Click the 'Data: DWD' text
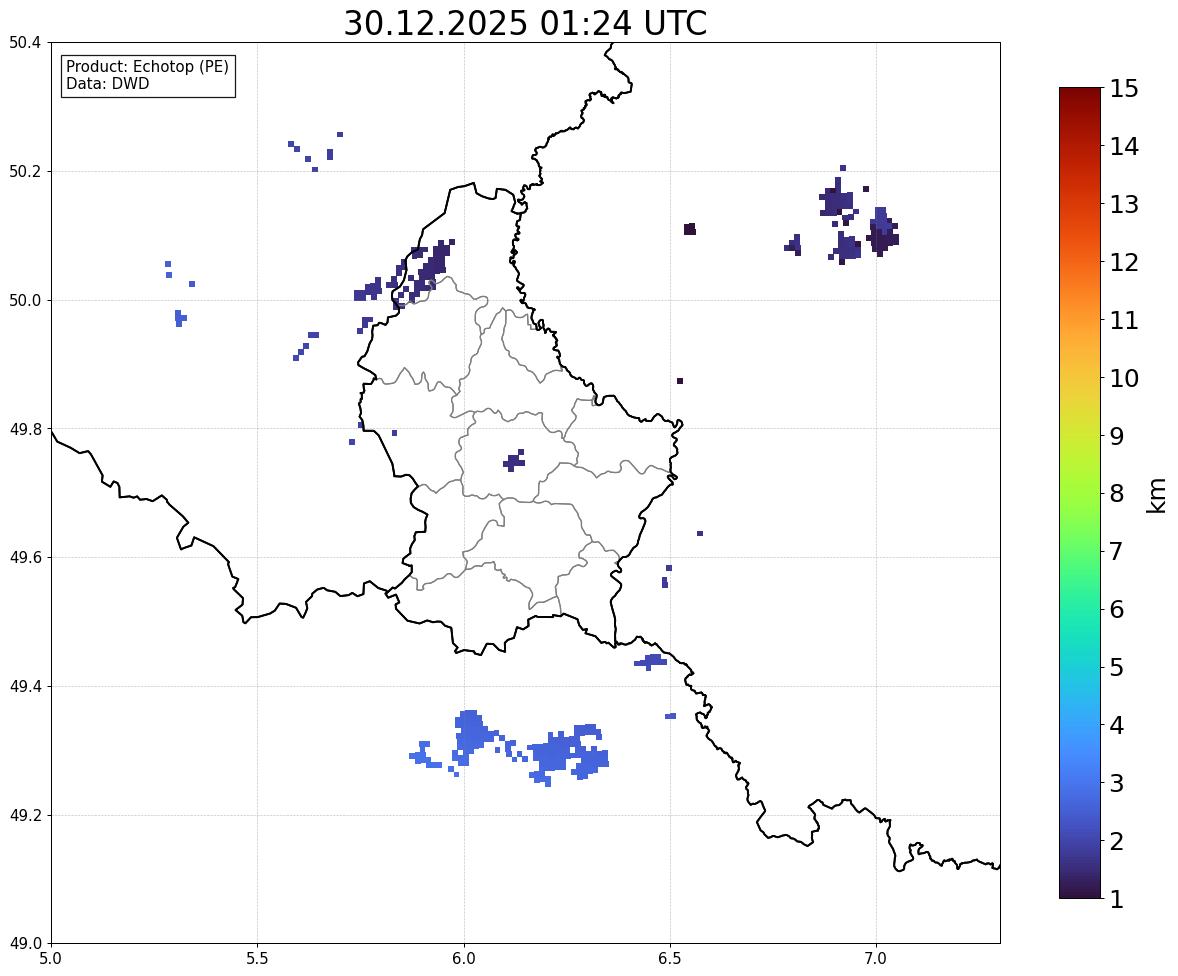Image resolution: width=1178 pixels, height=976 pixels. tap(107, 83)
